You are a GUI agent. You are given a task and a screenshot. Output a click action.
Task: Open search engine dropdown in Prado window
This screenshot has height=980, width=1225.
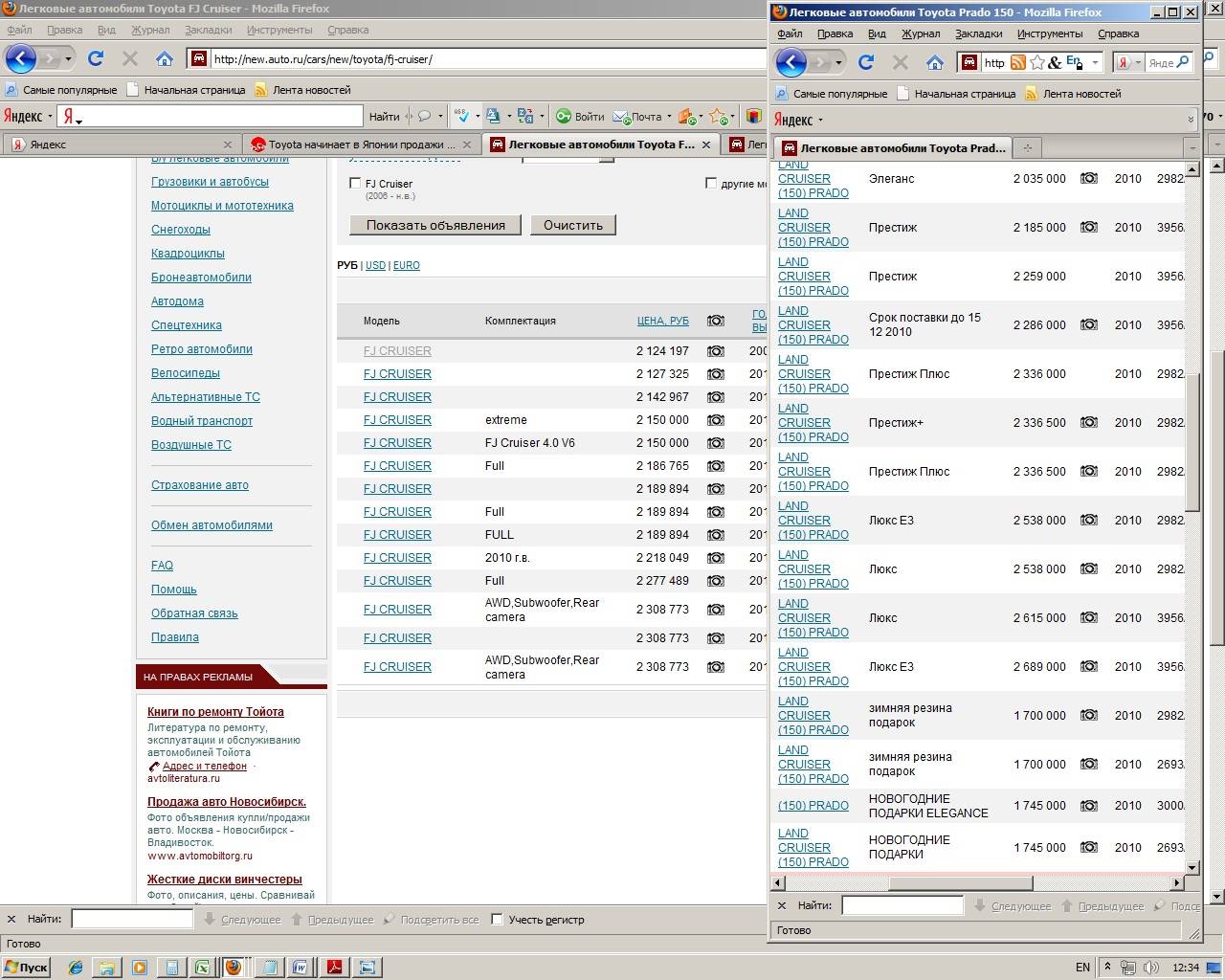[x=1139, y=63]
